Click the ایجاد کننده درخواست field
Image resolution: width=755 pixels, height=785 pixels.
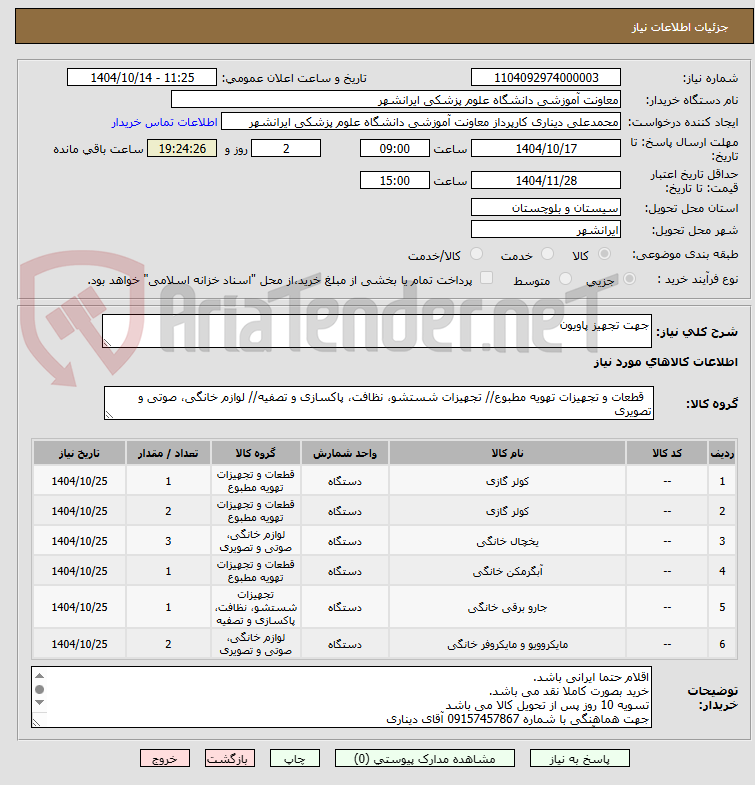421,122
